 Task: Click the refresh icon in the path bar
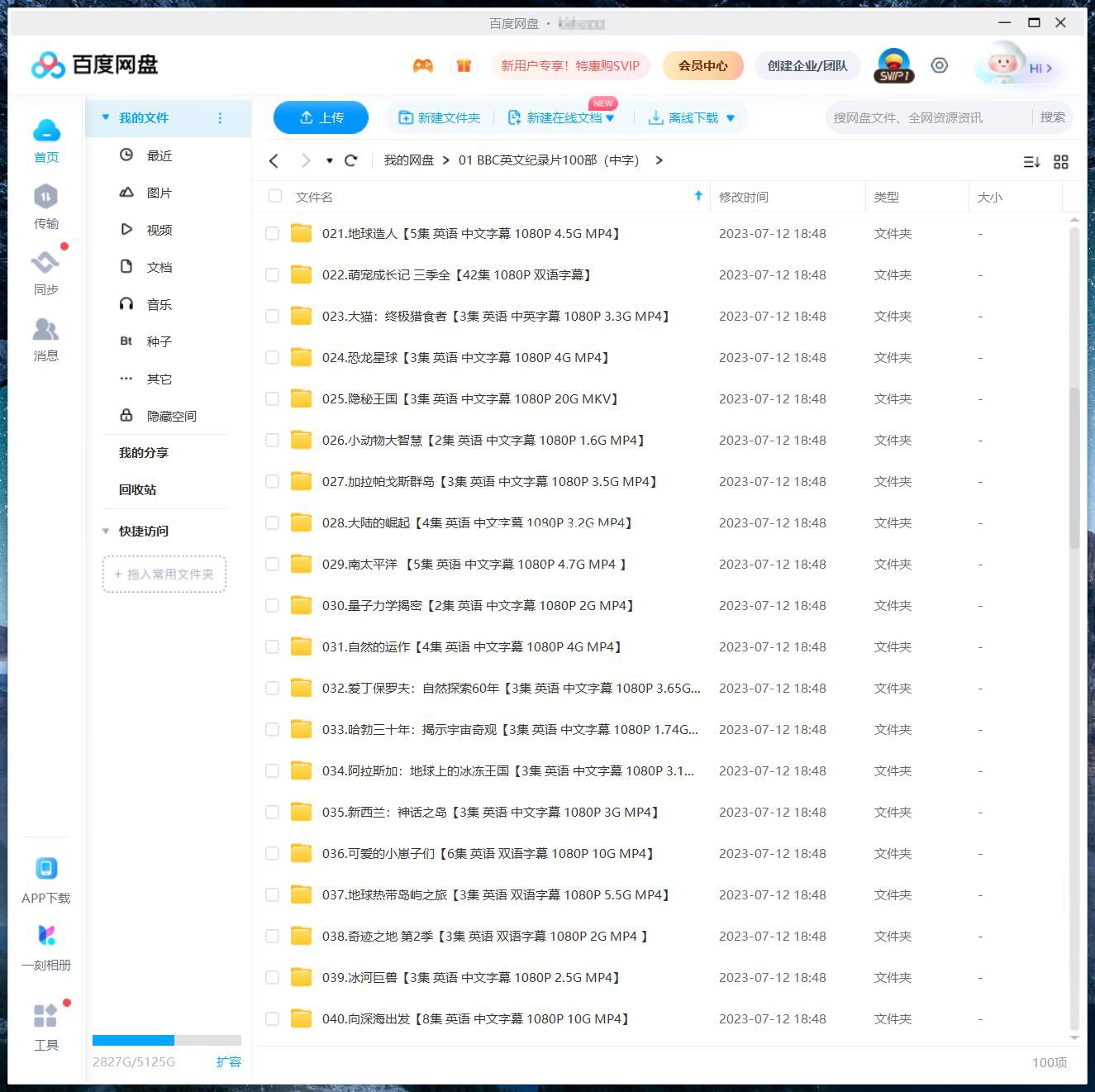click(x=350, y=160)
